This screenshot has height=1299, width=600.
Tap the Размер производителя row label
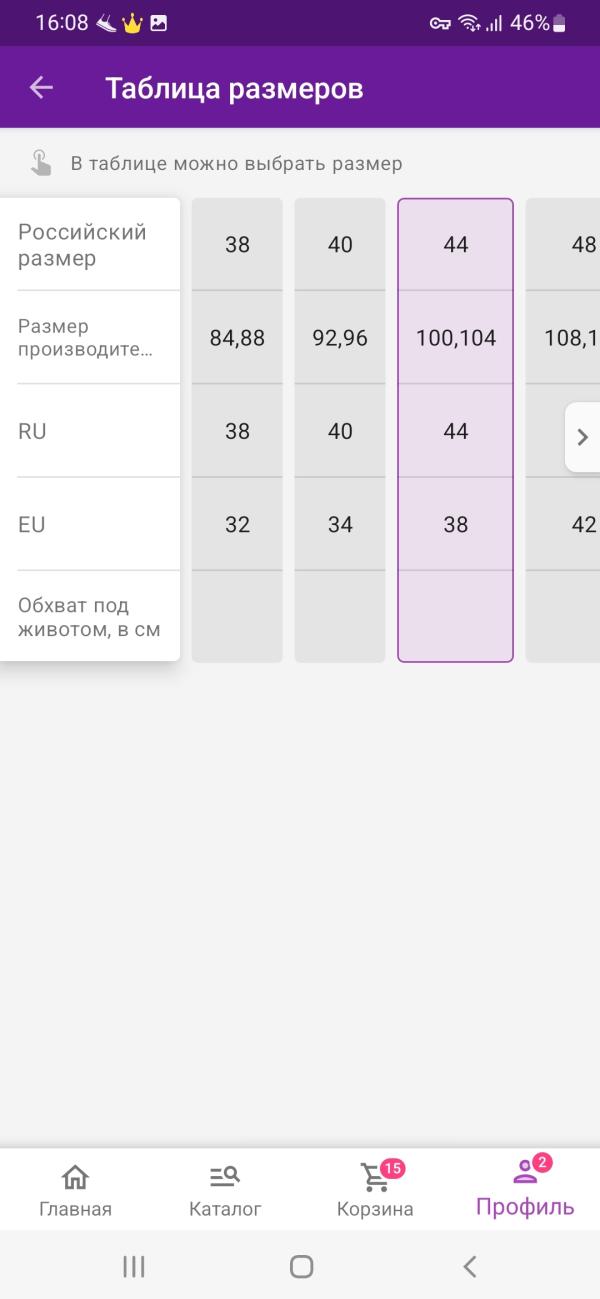click(85, 338)
